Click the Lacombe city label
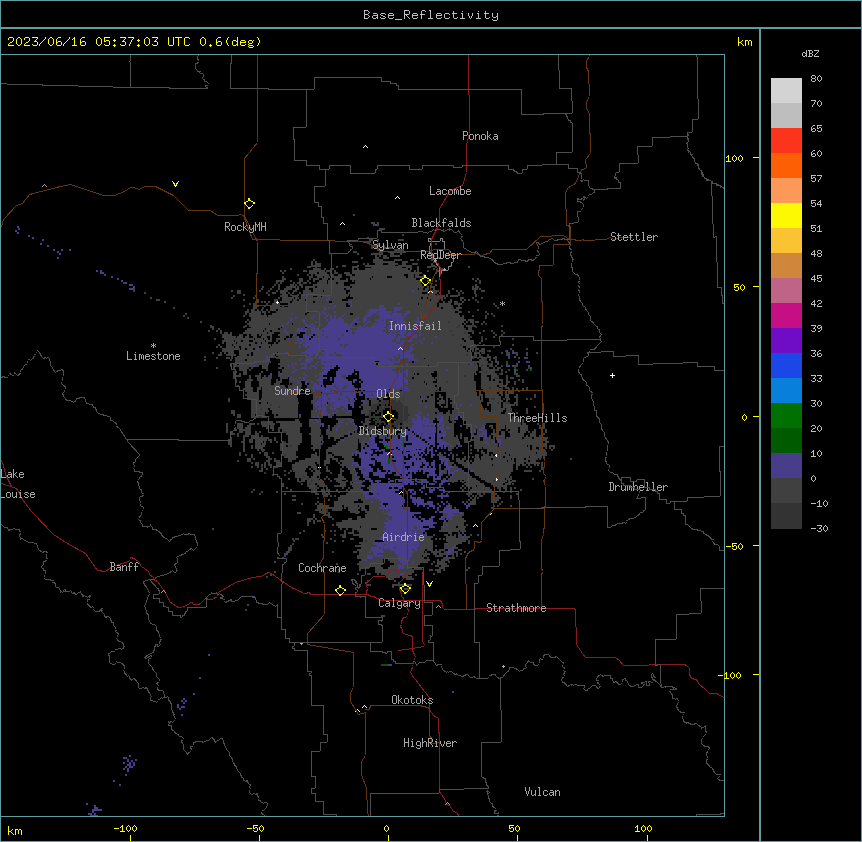Viewport: 862px width, 842px height. (450, 191)
